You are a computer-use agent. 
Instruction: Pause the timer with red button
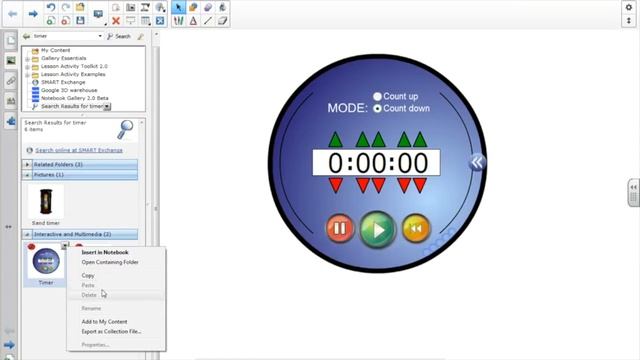pyautogui.click(x=340, y=229)
